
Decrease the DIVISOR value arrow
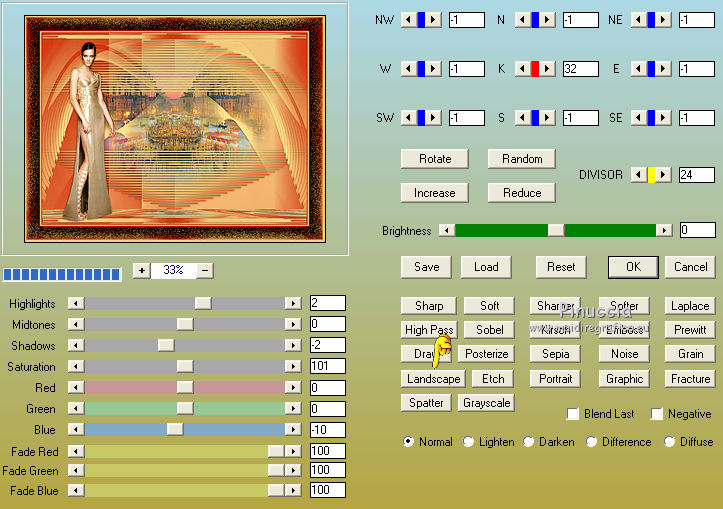pyautogui.click(x=639, y=175)
